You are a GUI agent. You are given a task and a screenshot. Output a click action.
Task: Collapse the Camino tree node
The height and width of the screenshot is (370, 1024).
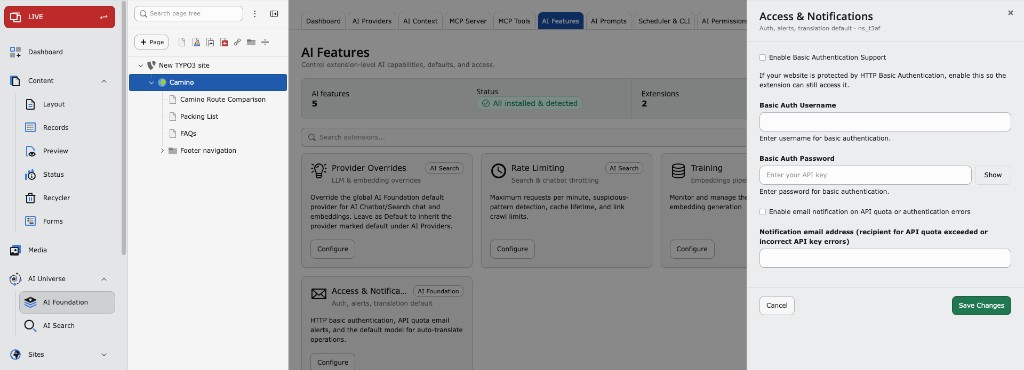152,82
